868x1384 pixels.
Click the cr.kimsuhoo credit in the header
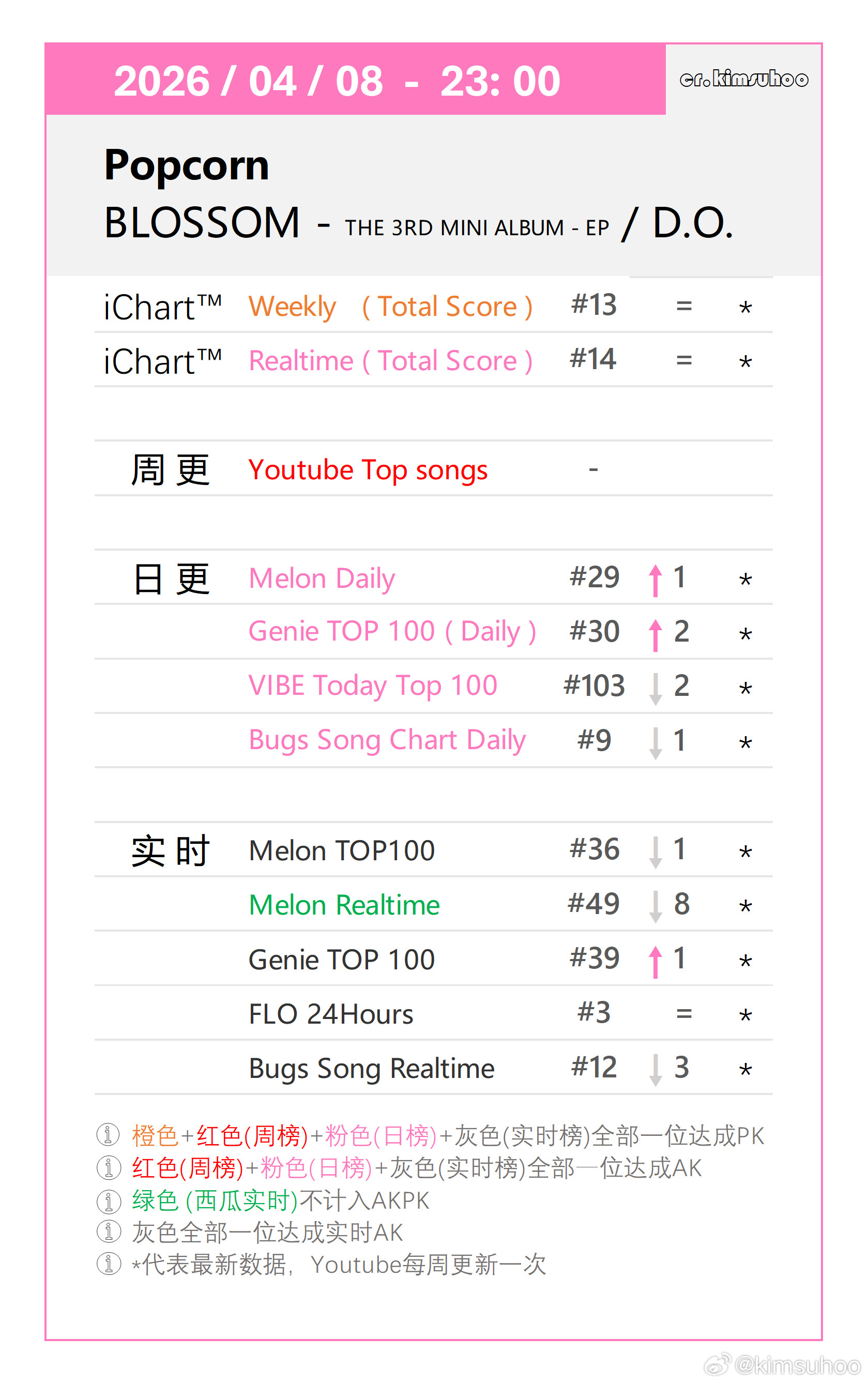(x=743, y=79)
